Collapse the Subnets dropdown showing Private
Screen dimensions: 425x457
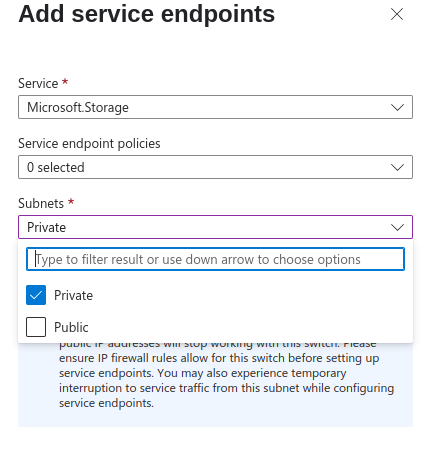(215, 227)
